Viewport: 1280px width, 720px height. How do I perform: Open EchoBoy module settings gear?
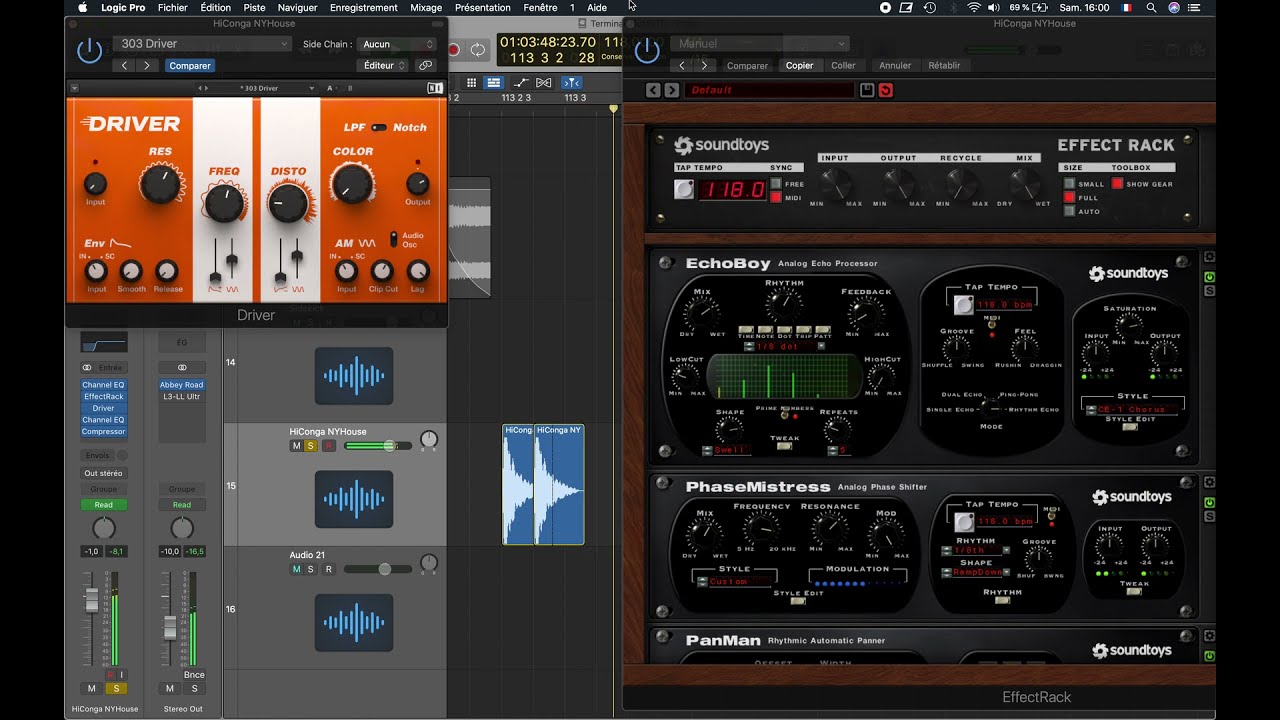pos(1209,258)
